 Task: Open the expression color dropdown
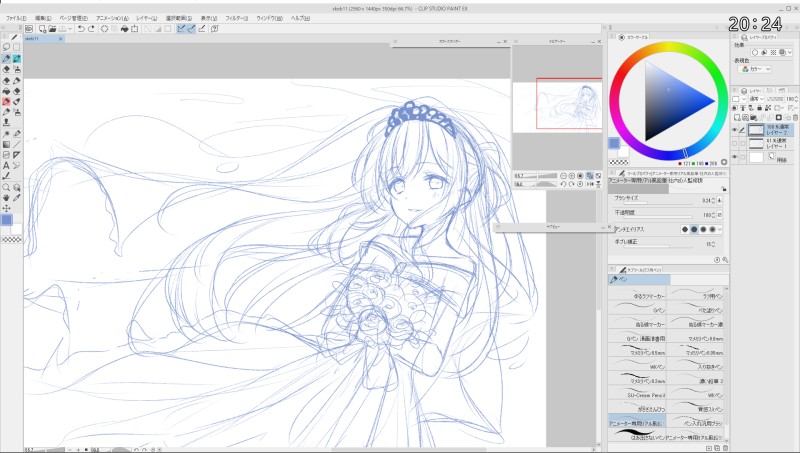(756, 69)
